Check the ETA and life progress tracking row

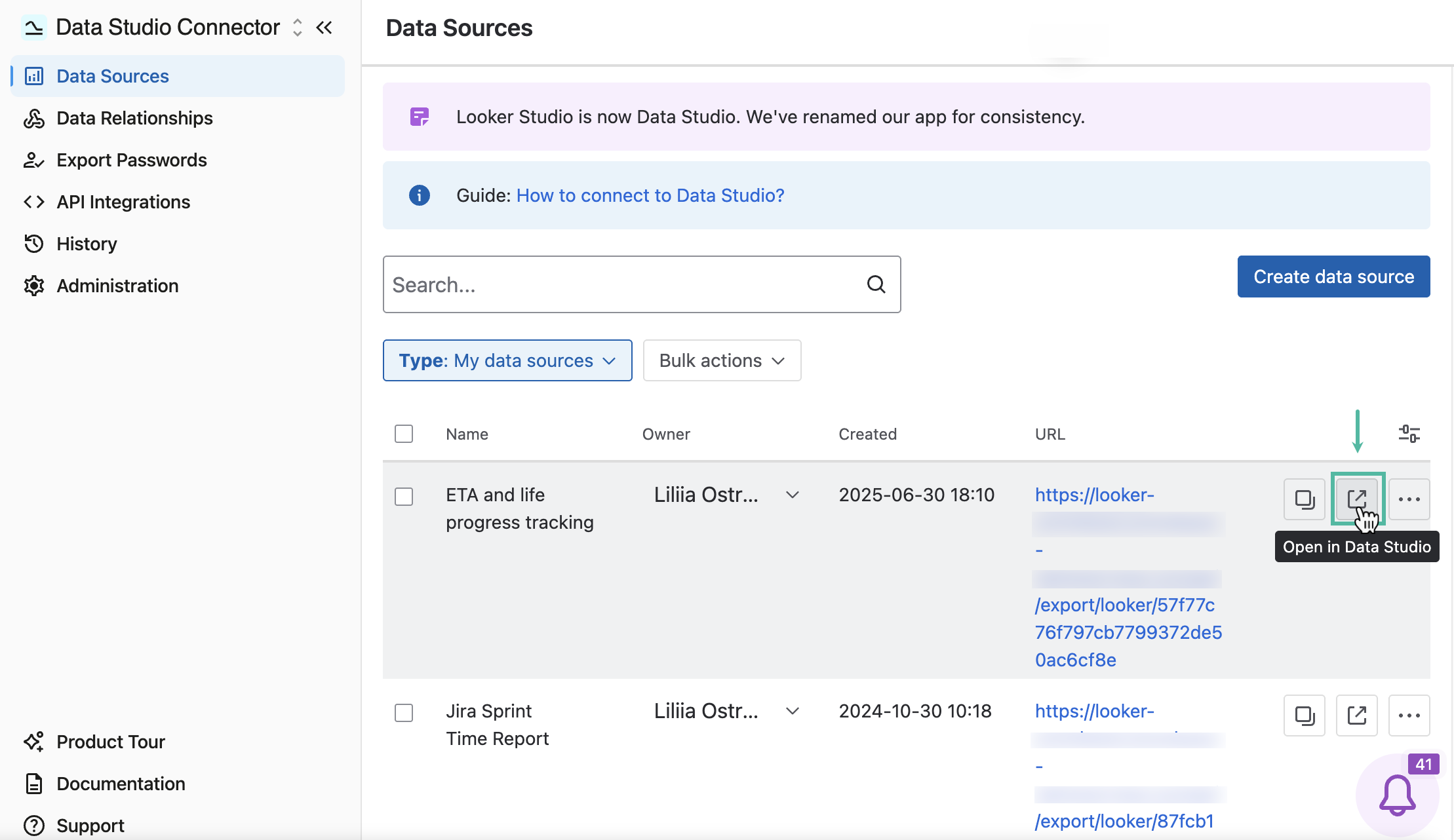[x=404, y=497]
